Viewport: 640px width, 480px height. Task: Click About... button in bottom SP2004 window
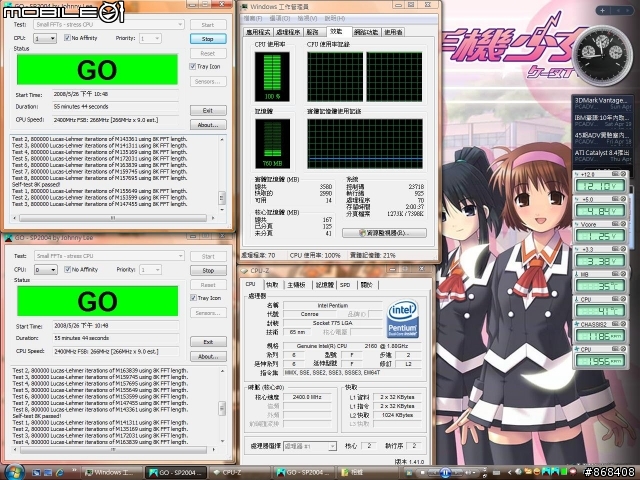(208, 356)
